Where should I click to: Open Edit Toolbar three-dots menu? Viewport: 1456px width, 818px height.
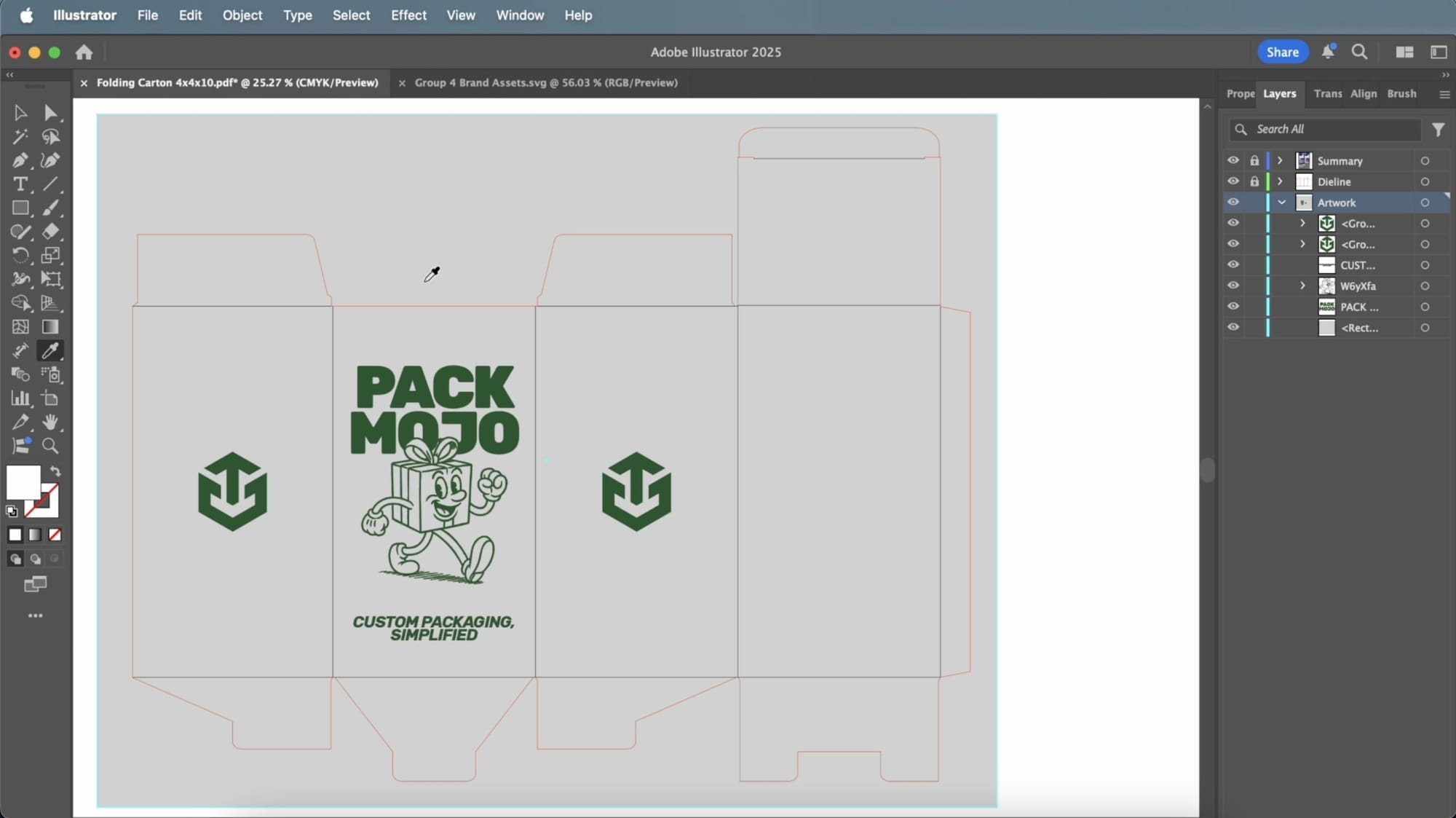(x=35, y=616)
